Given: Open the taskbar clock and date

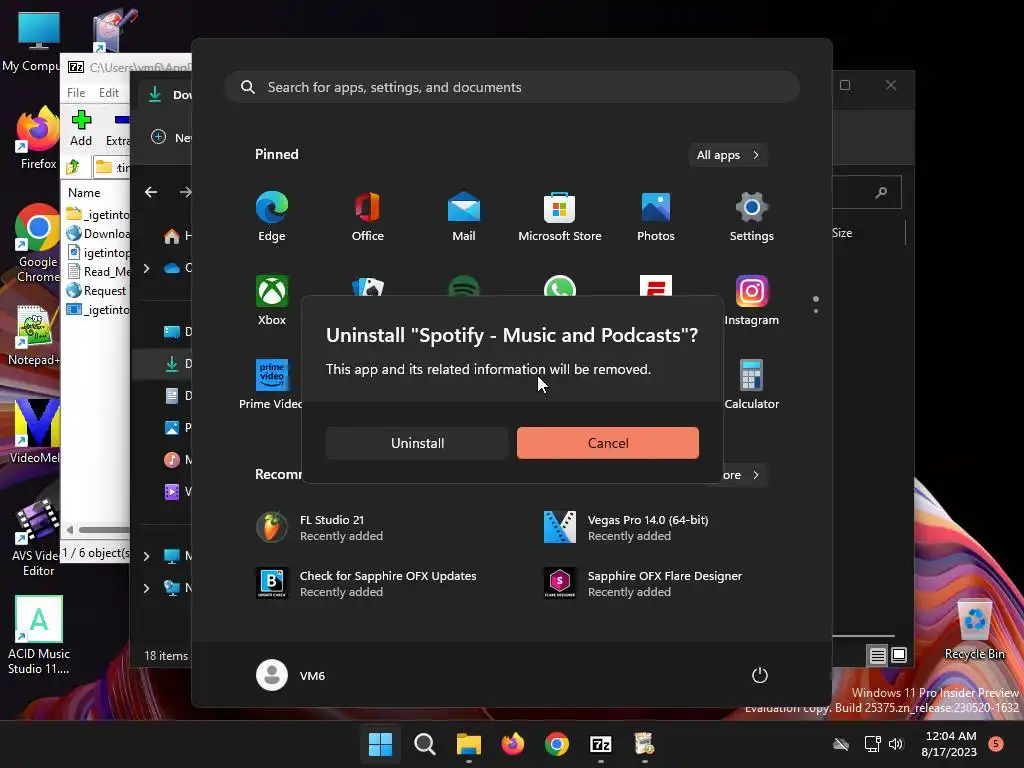Looking at the screenshot, I should click(x=950, y=744).
